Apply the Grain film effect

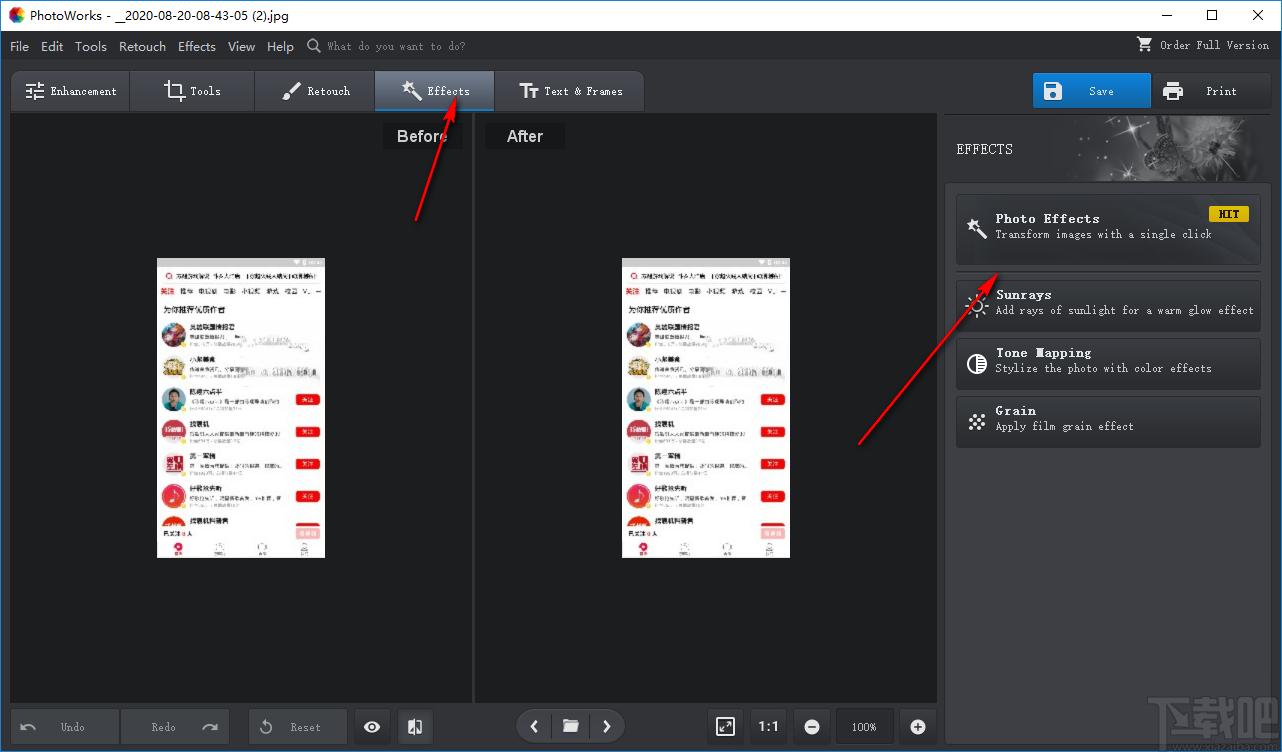pyautogui.click(x=1108, y=421)
